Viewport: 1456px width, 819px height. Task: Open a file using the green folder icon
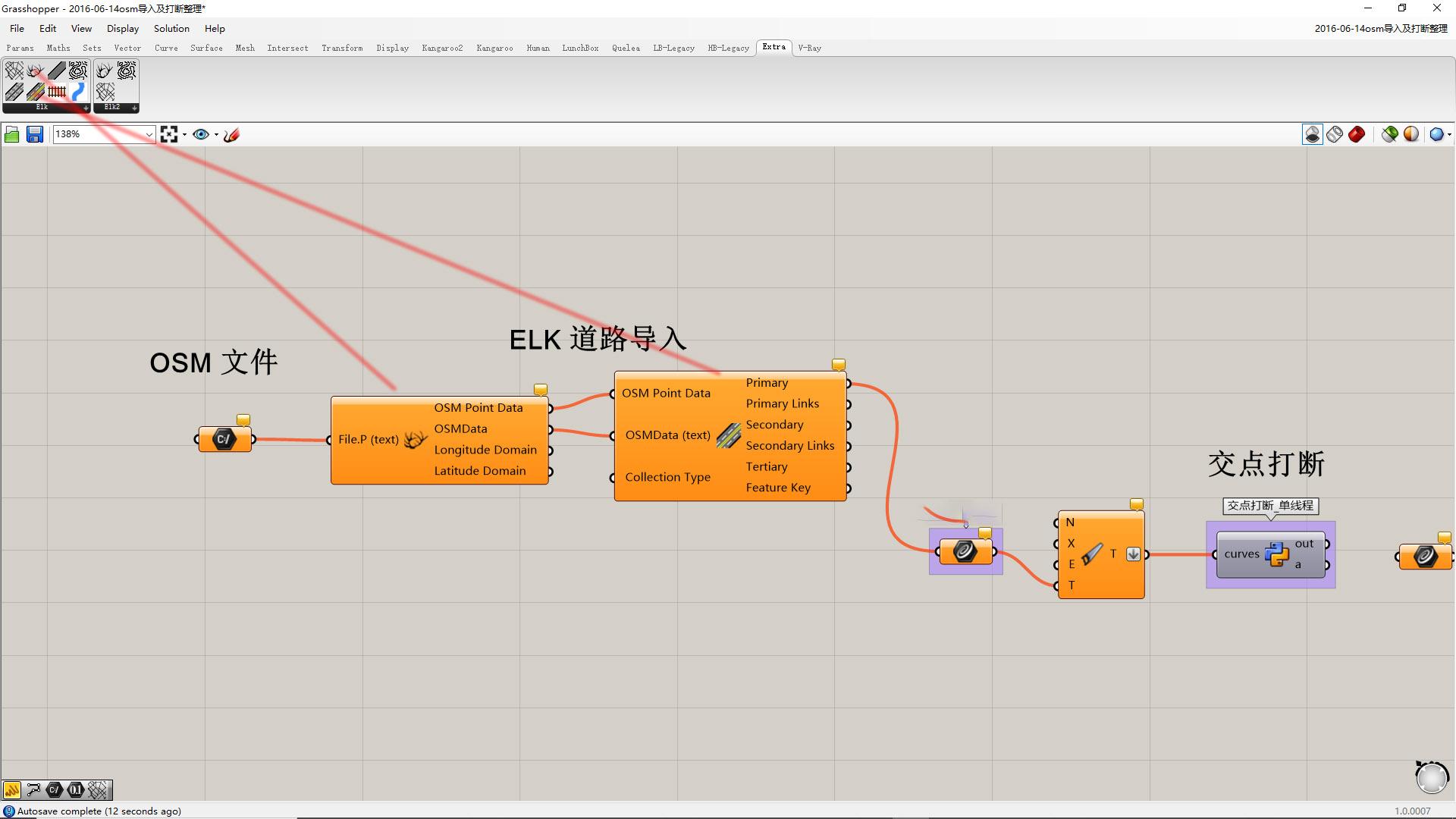(x=12, y=134)
